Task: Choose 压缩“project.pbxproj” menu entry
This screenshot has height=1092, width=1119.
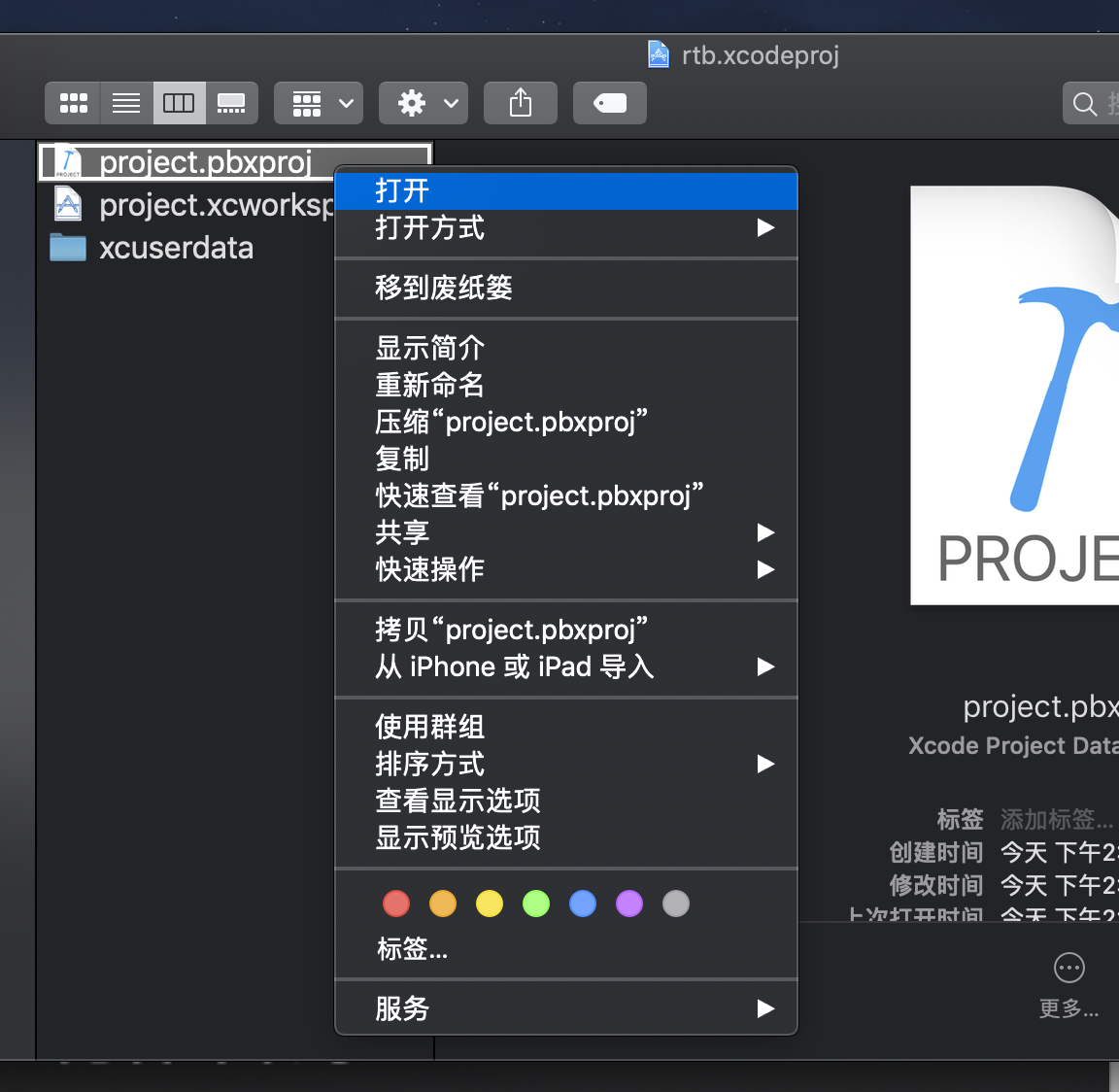Action: point(566,422)
